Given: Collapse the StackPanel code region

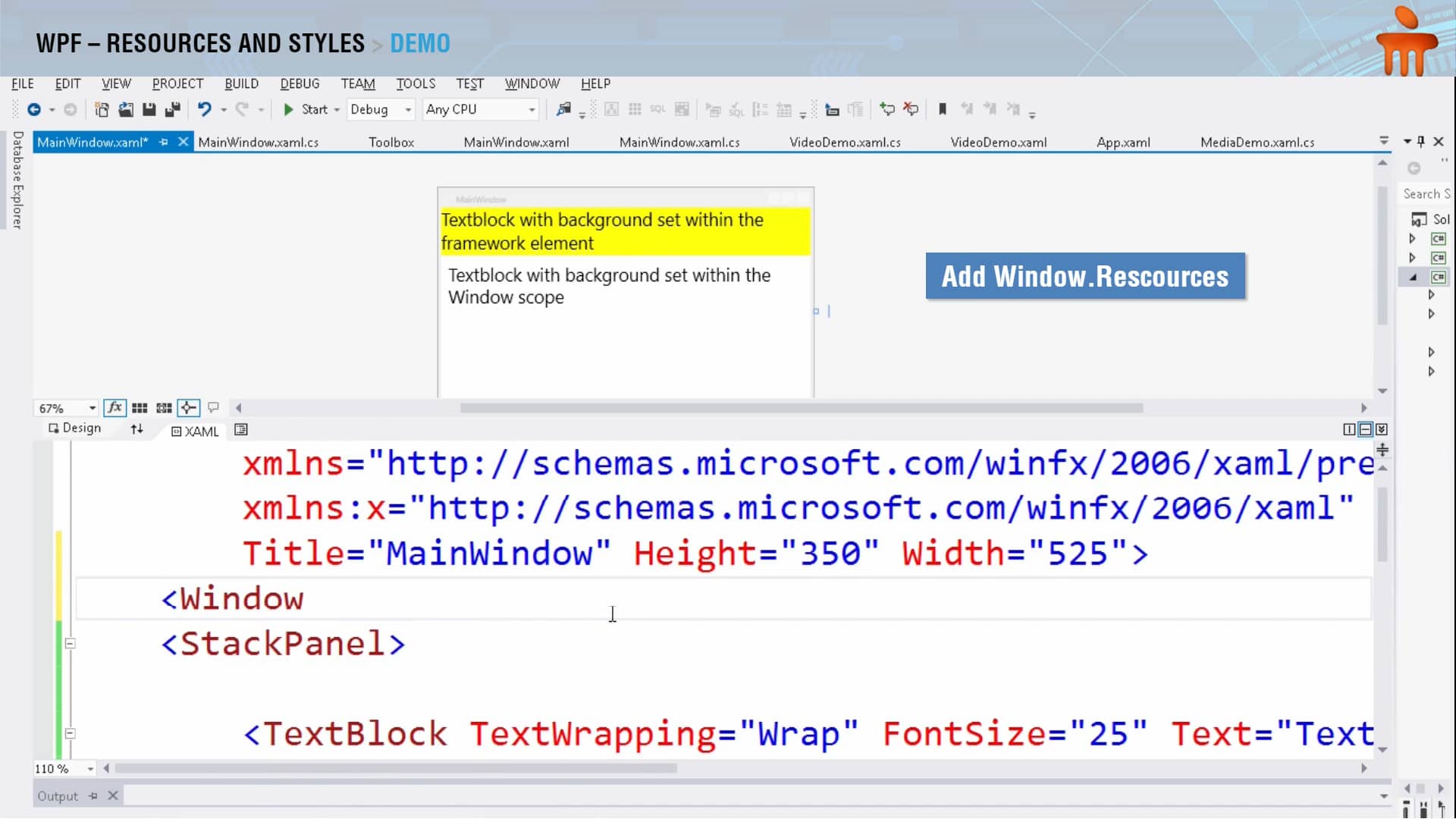Looking at the screenshot, I should tap(70, 644).
